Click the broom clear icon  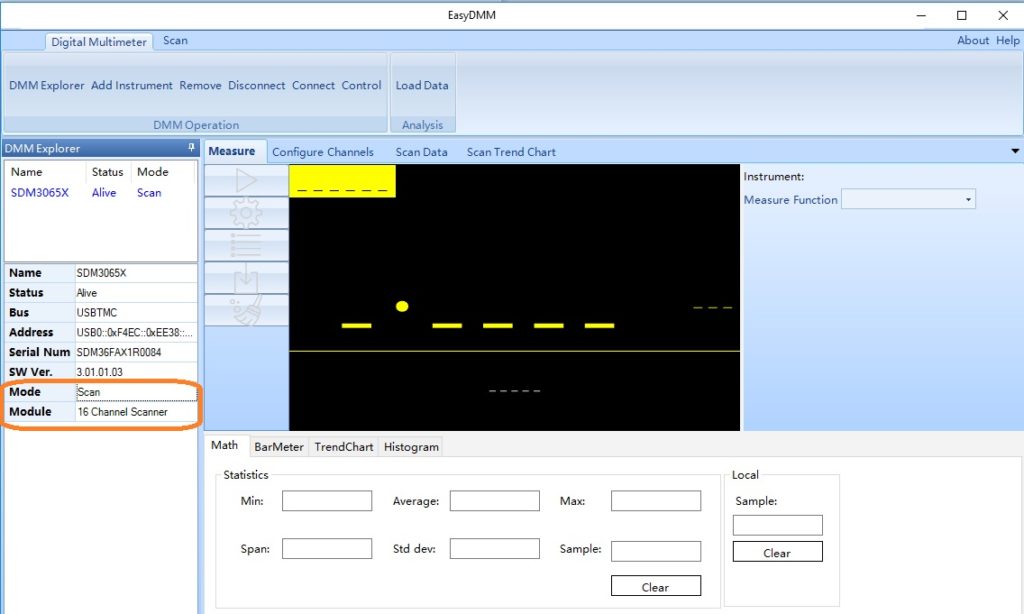pyautogui.click(x=246, y=309)
